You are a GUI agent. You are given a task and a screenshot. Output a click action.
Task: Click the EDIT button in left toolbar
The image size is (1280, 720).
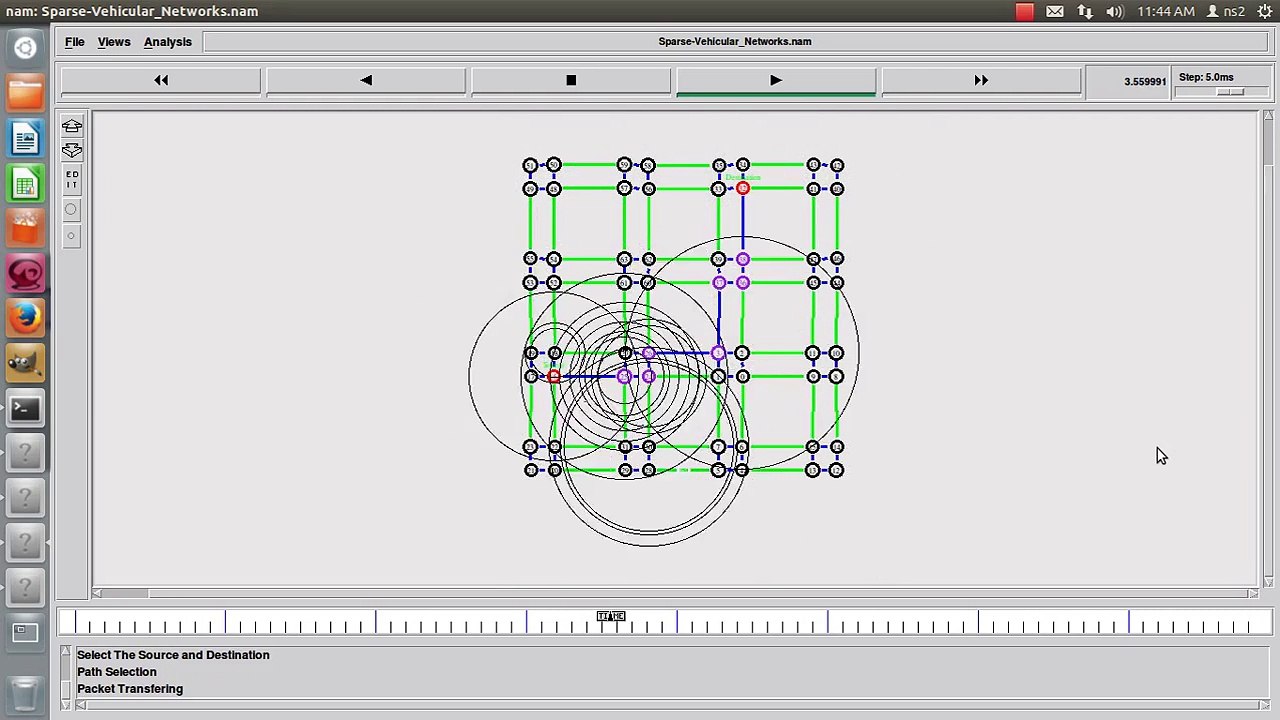(x=72, y=180)
